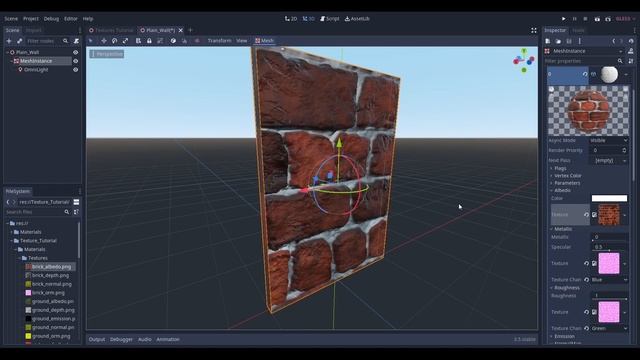Toggle use local space cube icon

[x=173, y=40]
